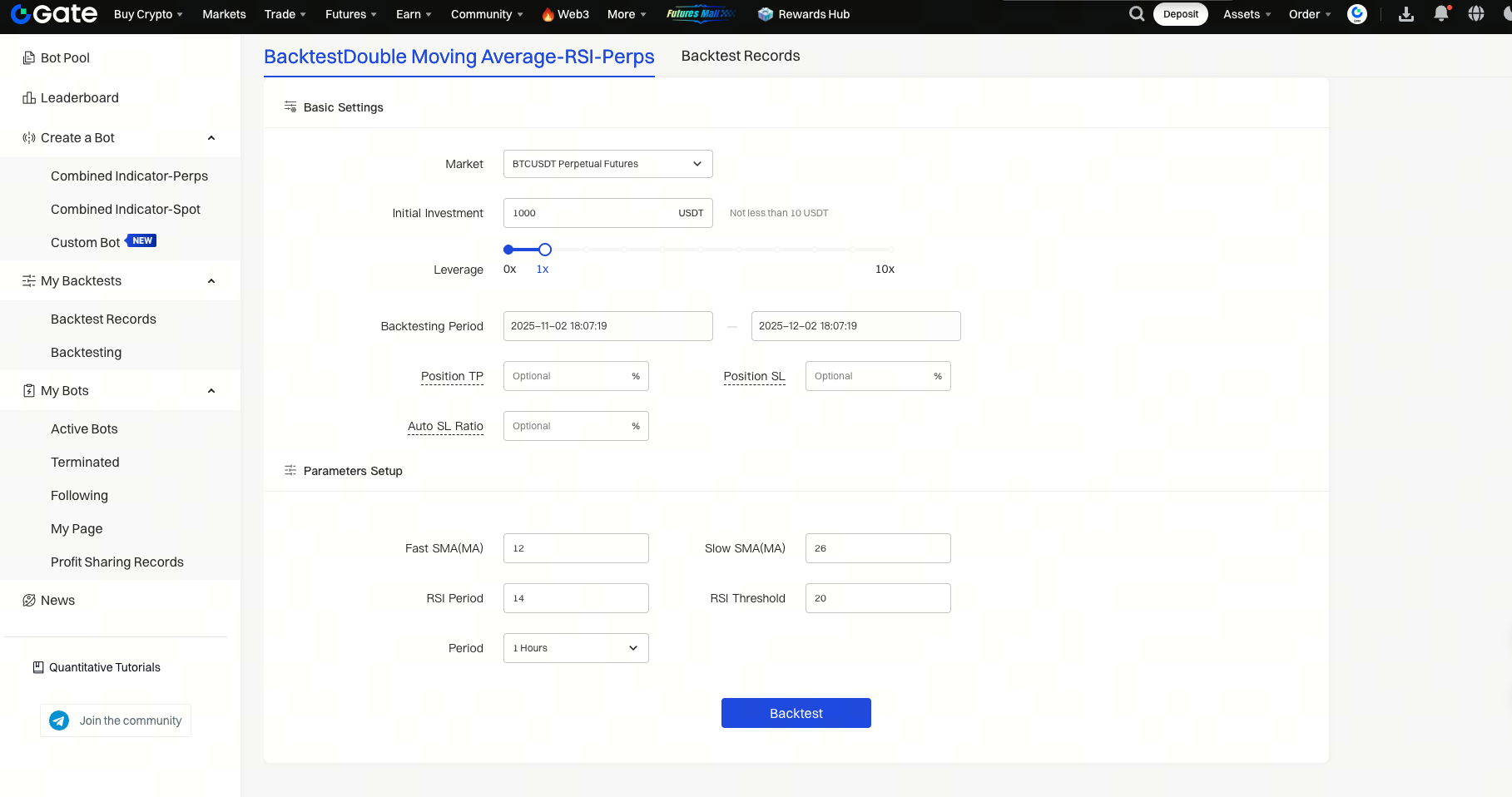Collapse the Create a Bot section
Screen dimensions: 1512x797
211,138
